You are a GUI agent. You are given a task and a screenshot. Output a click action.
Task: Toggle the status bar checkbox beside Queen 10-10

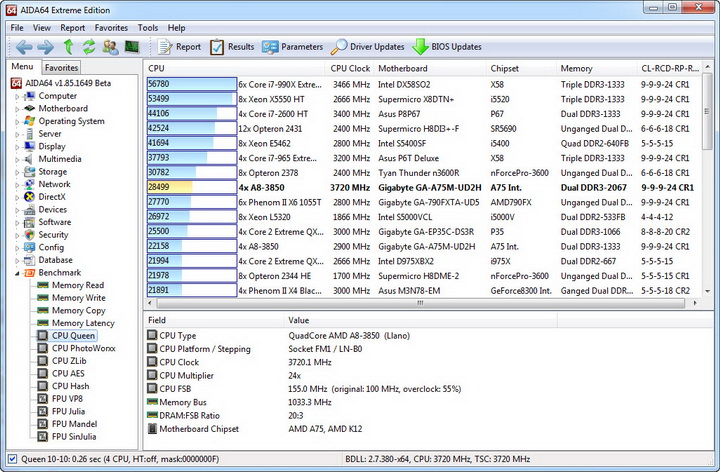13,459
